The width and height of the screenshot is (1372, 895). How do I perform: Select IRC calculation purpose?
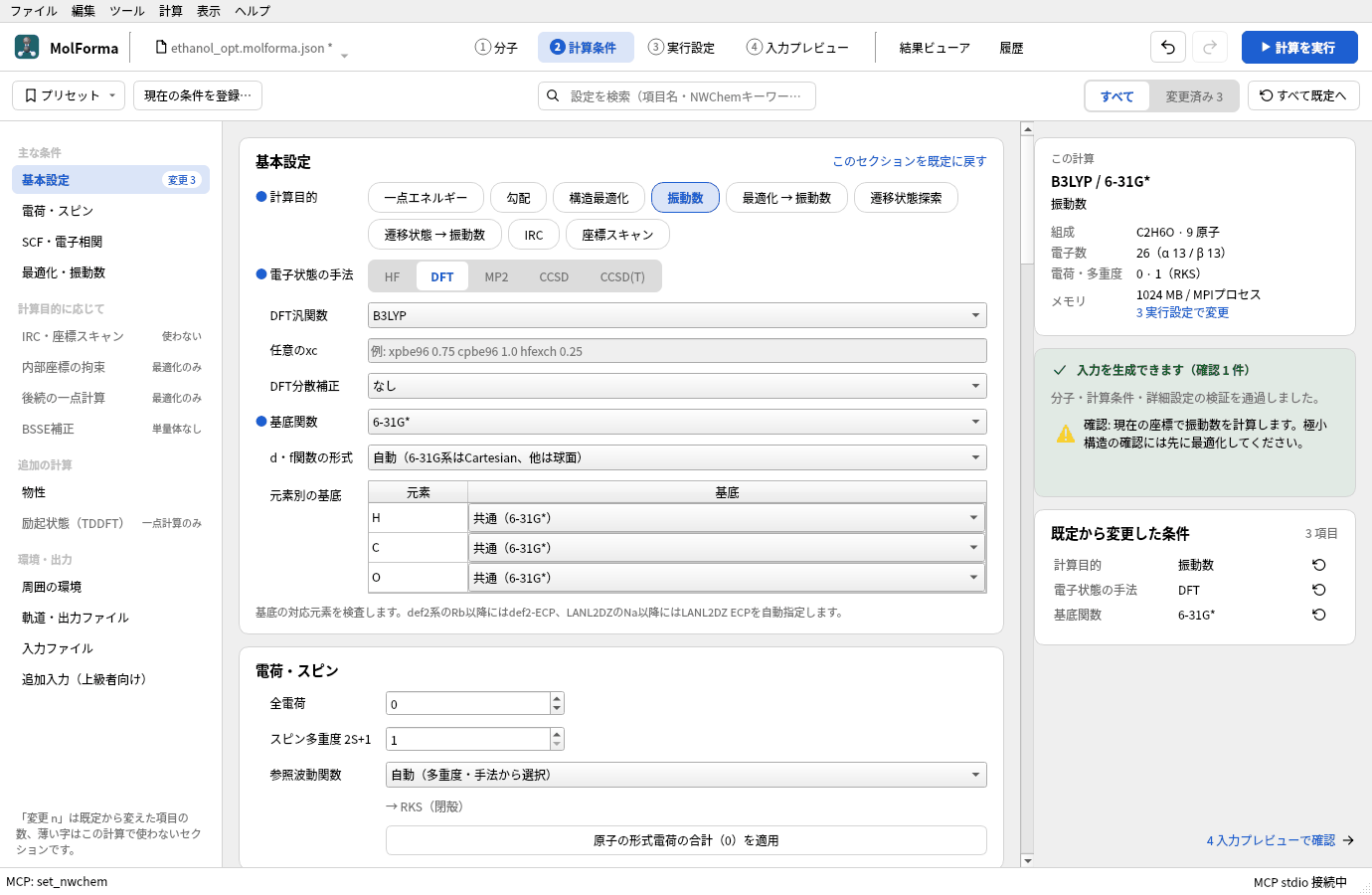534,235
